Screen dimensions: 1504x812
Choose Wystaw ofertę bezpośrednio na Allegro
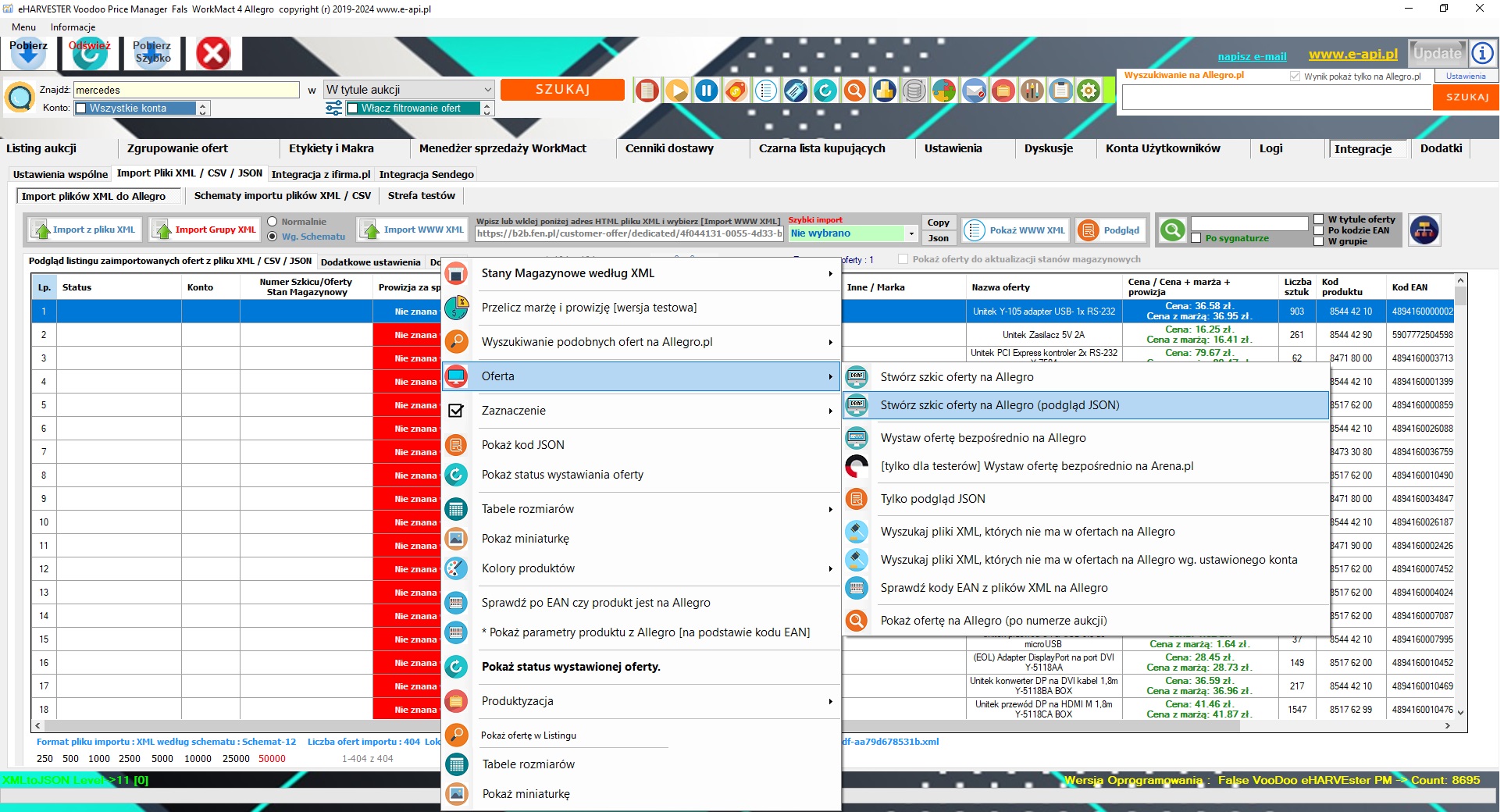1085,438
